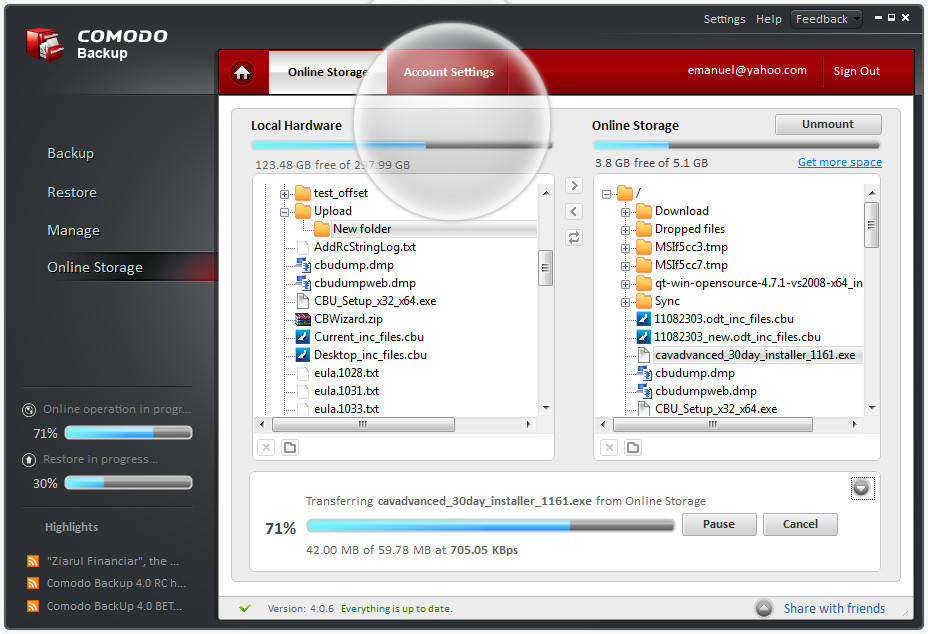The height and width of the screenshot is (634, 928).
Task: Expand the qt-win-opensource folder
Action: [625, 284]
